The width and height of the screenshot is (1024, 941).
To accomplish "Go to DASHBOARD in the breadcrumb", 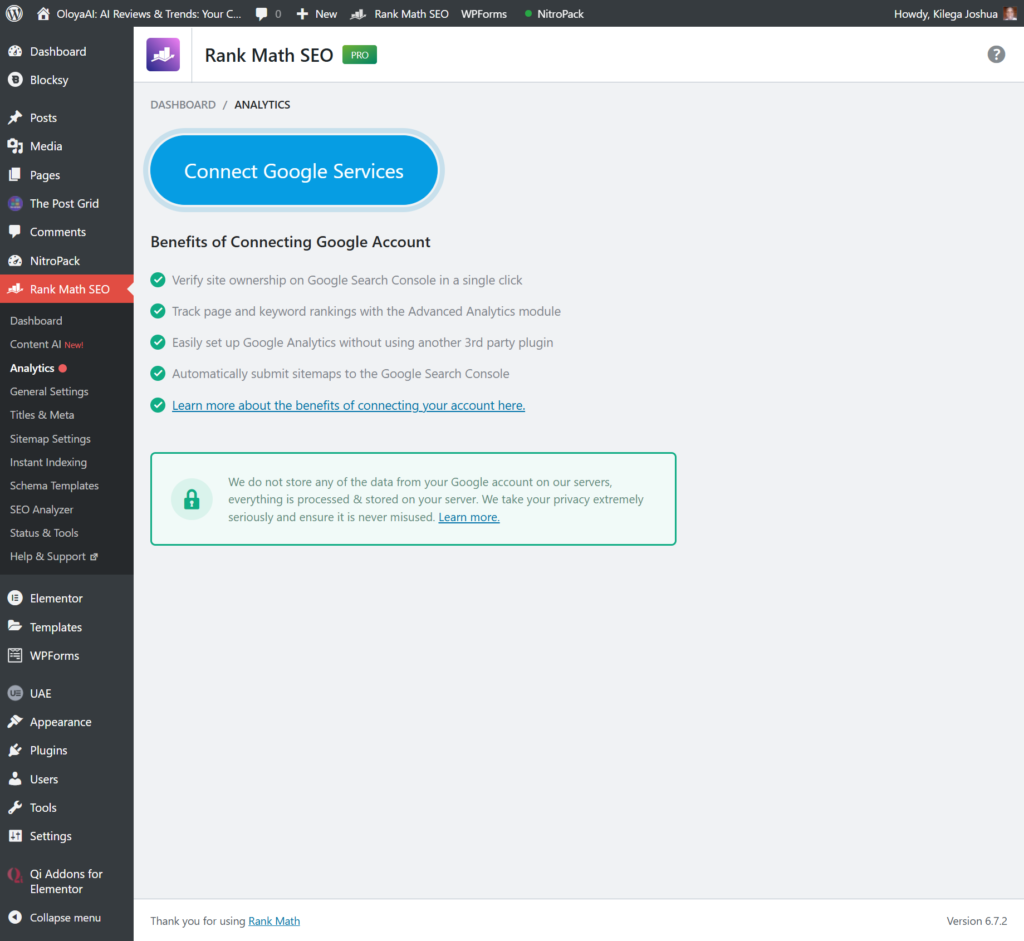I will coord(183,104).
